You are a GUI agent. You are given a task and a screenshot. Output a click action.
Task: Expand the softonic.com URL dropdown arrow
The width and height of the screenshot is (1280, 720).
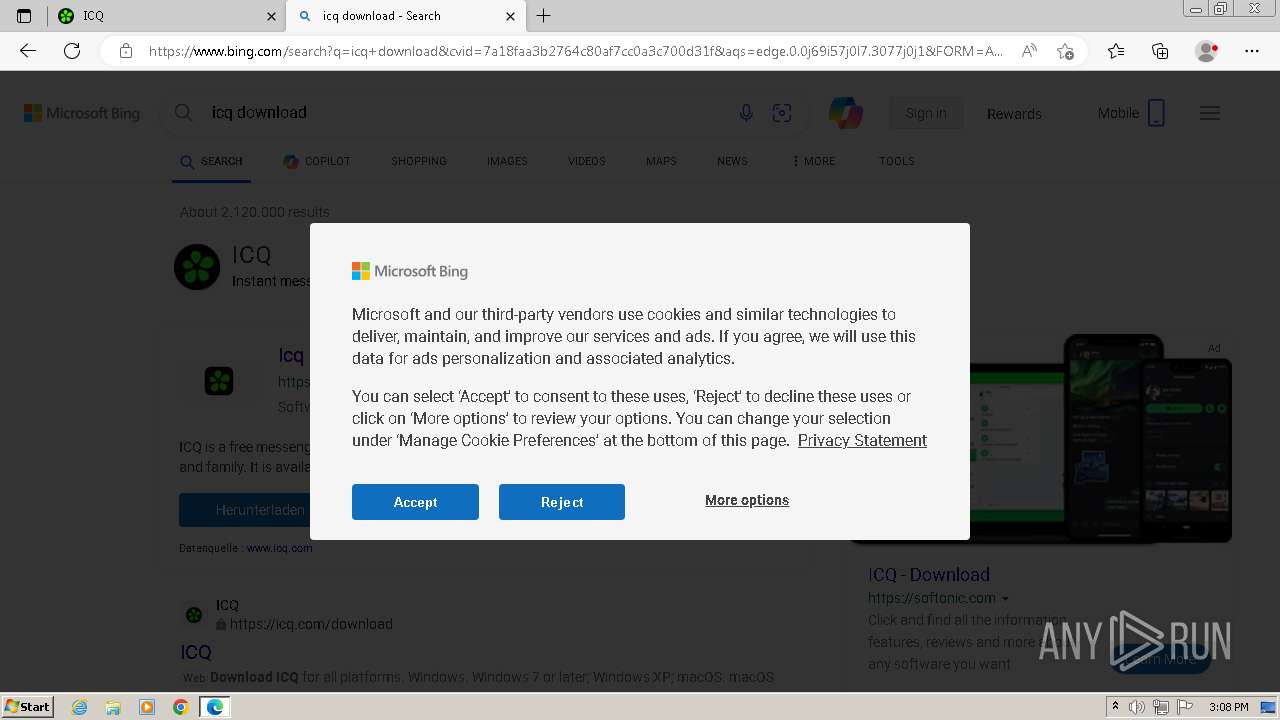[x=1005, y=599]
